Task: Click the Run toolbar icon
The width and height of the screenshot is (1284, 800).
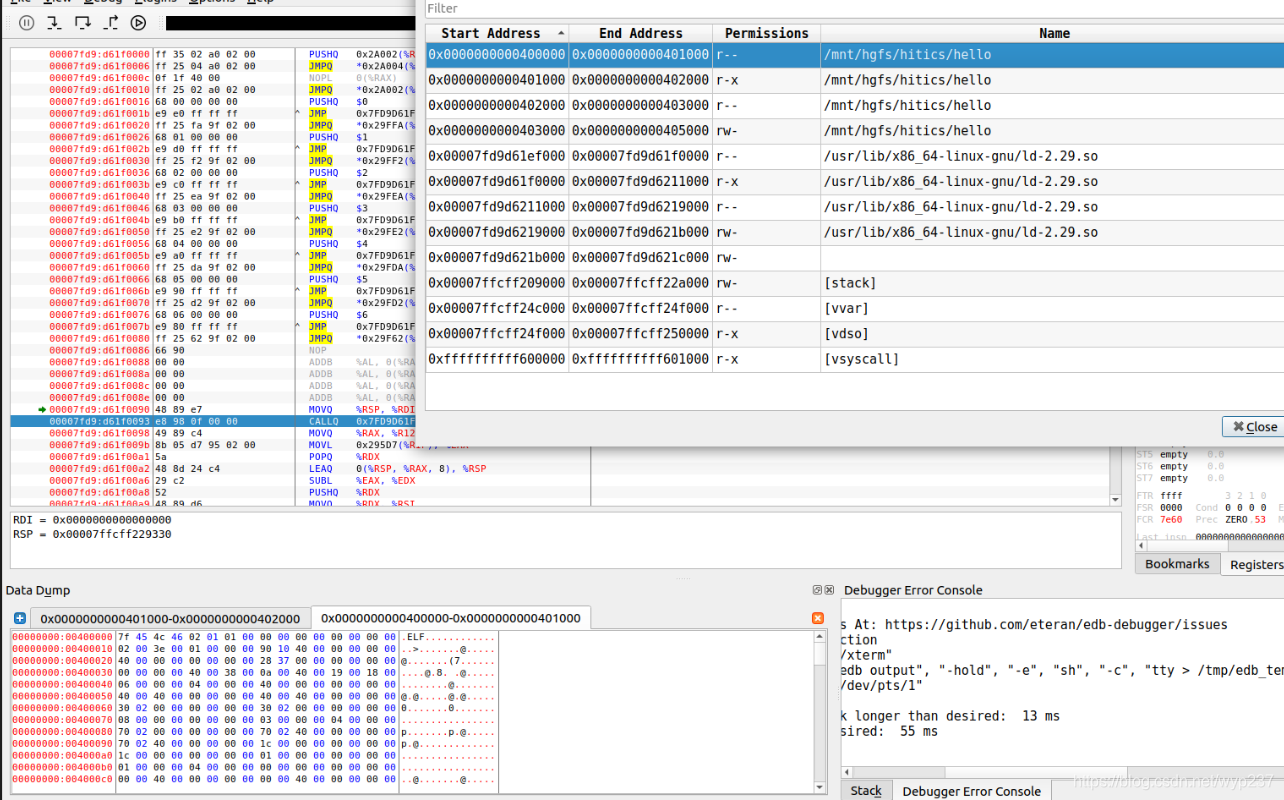Action: 139,22
